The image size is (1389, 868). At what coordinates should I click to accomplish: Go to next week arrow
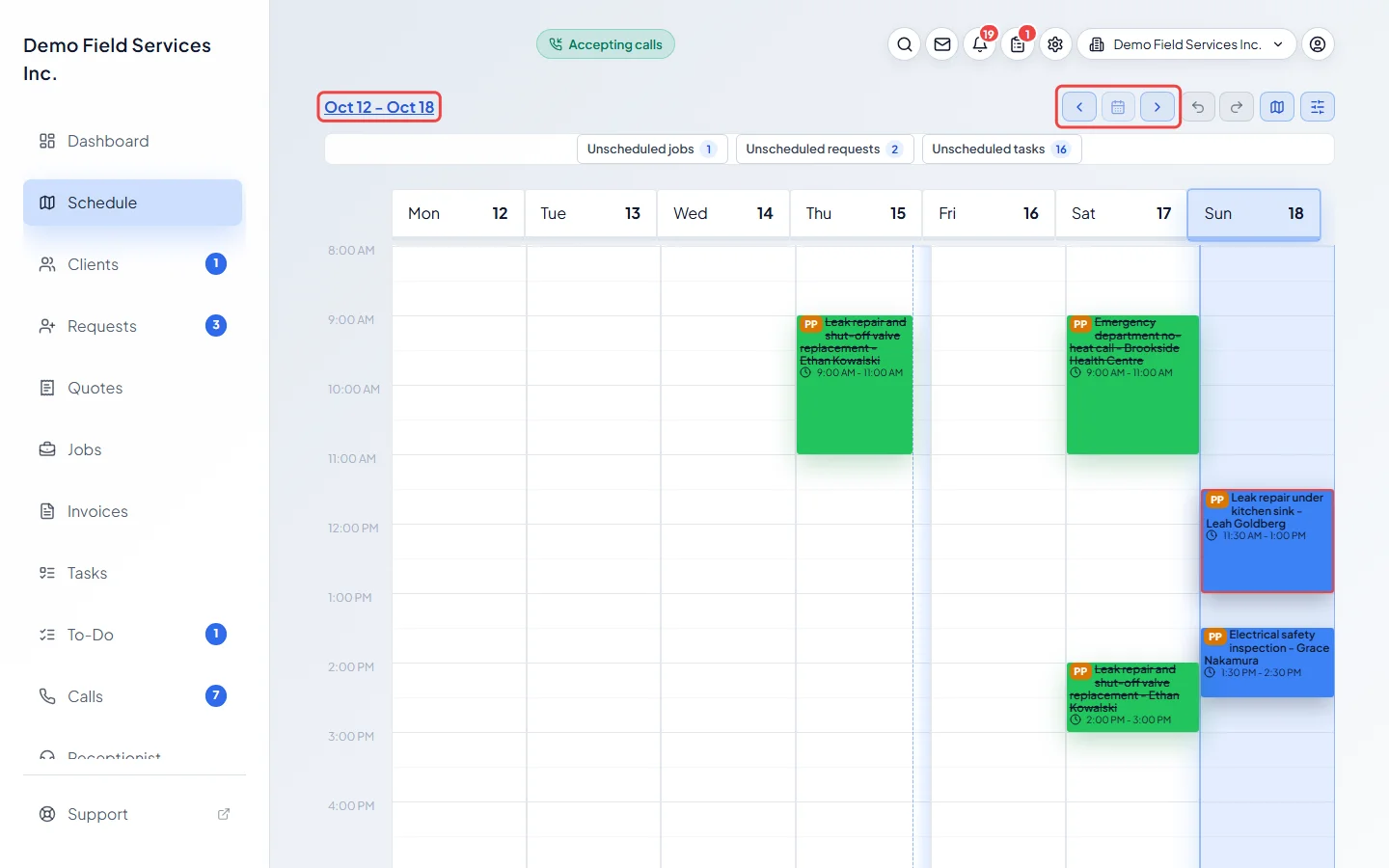tap(1157, 107)
